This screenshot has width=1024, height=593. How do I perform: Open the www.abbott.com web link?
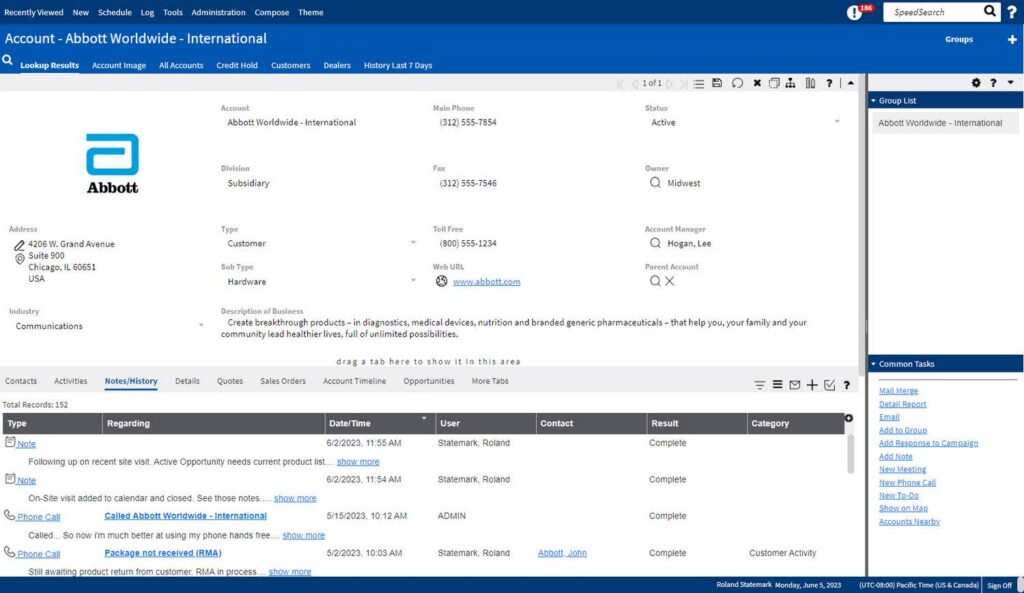click(x=486, y=282)
